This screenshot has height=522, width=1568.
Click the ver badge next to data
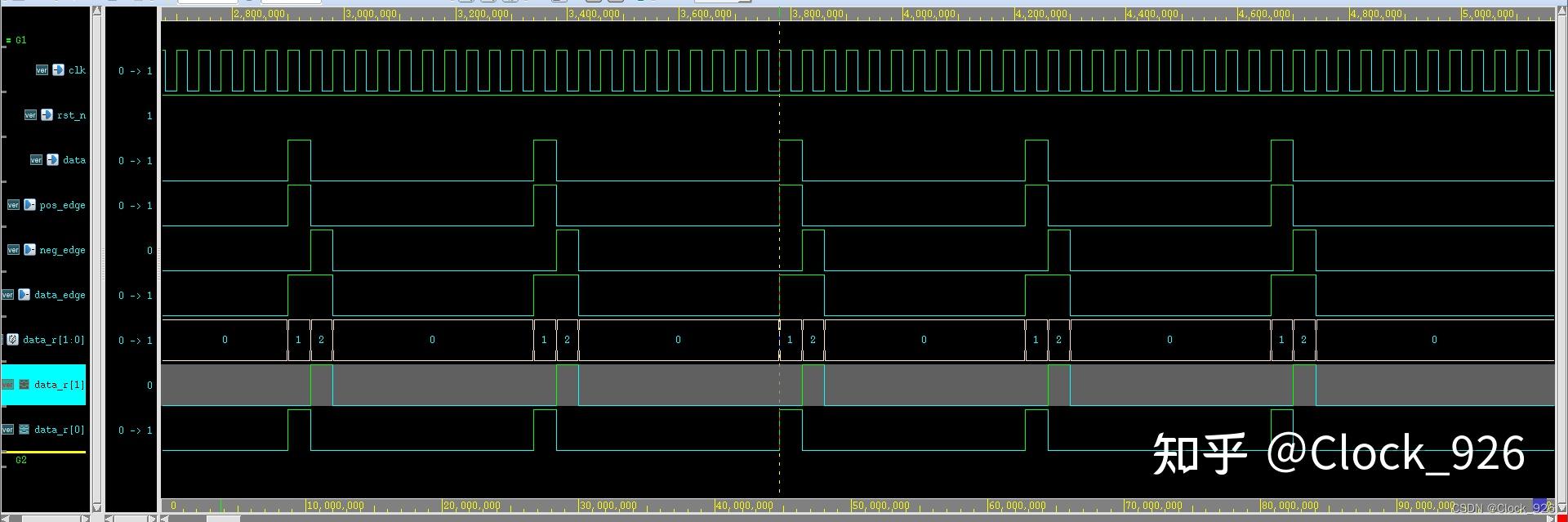pos(36,160)
